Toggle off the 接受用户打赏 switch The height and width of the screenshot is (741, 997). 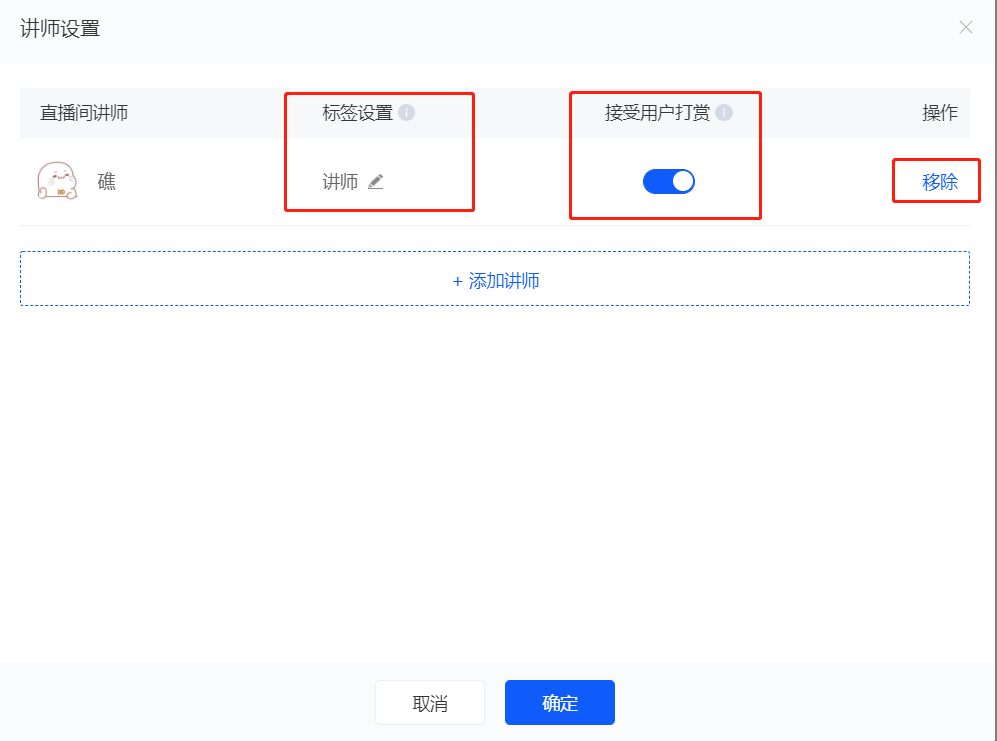tap(668, 181)
